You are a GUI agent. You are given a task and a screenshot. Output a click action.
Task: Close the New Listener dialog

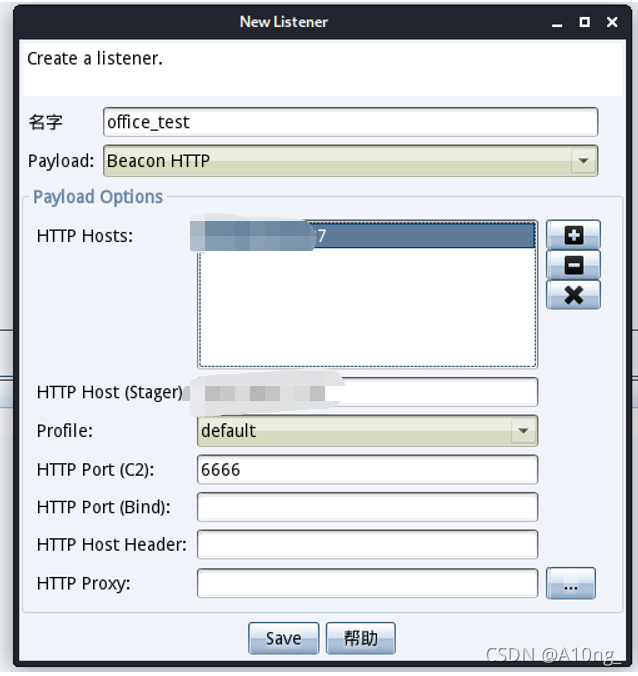[612, 22]
